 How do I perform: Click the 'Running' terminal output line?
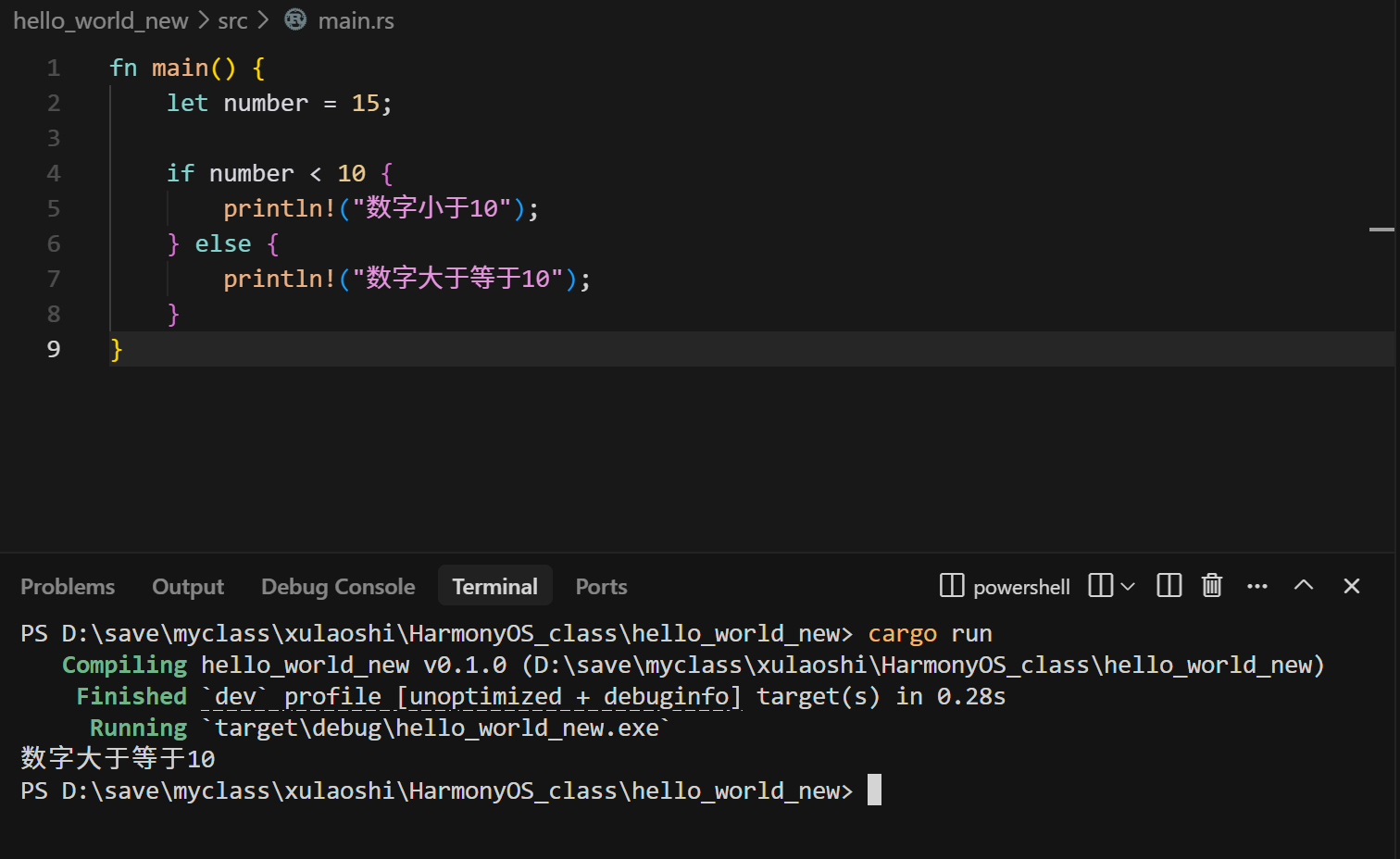[x=380, y=728]
